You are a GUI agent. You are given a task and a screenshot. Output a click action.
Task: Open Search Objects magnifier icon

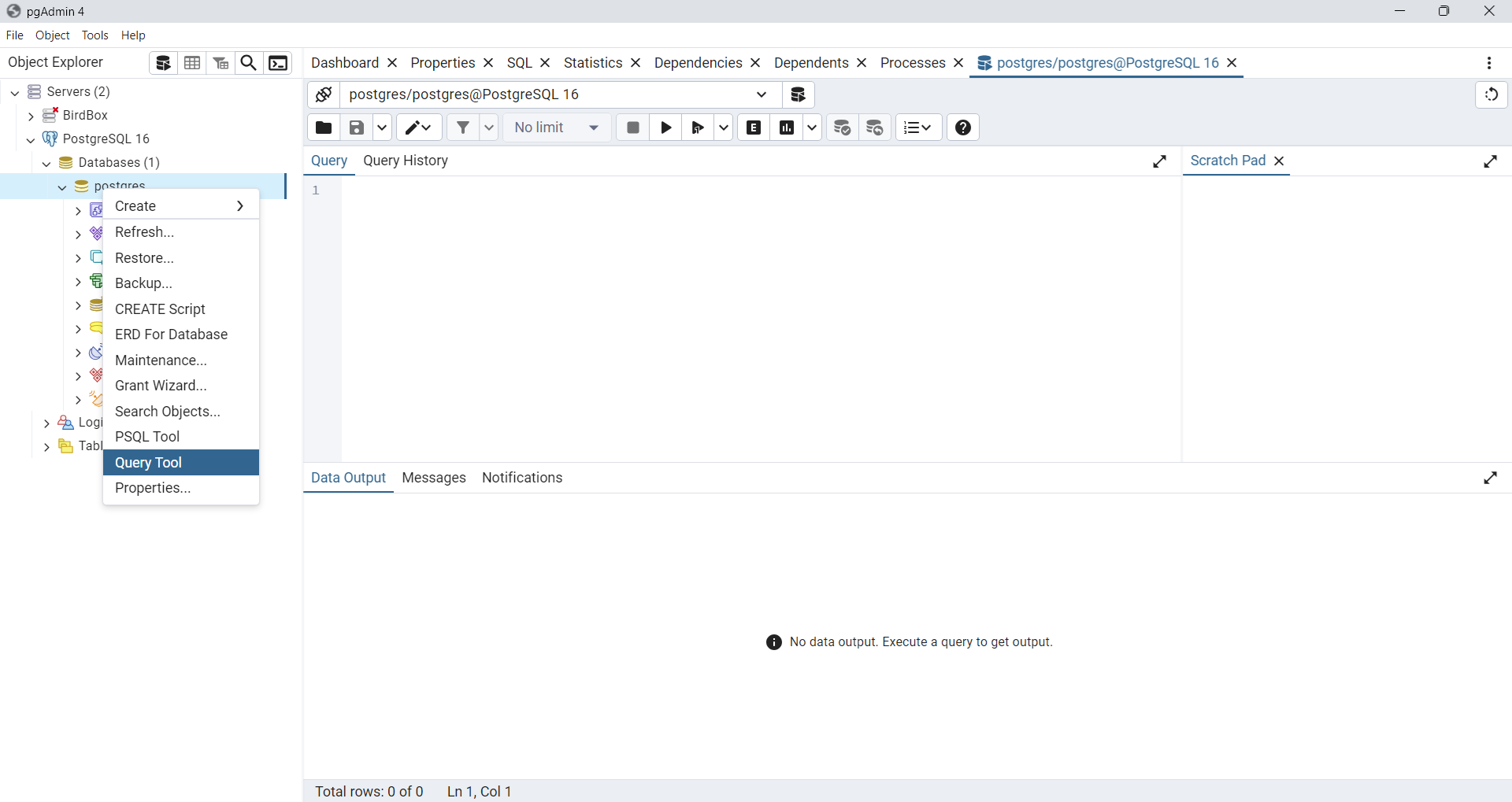(249, 63)
